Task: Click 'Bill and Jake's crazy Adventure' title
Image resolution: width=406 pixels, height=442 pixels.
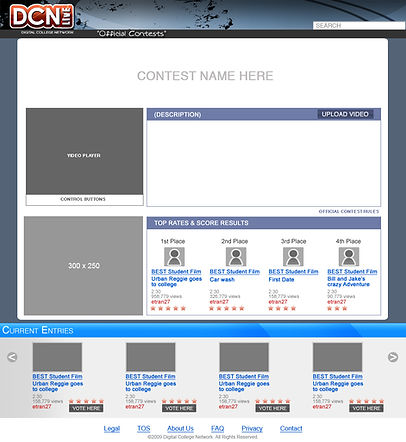Action: 348,281
